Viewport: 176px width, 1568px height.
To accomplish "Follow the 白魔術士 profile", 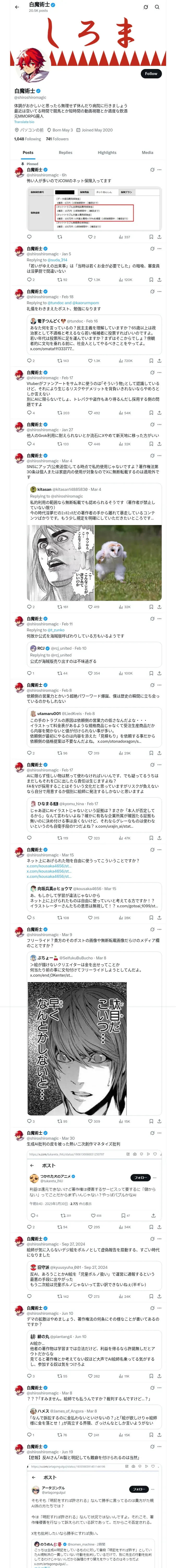I will 150,74.
